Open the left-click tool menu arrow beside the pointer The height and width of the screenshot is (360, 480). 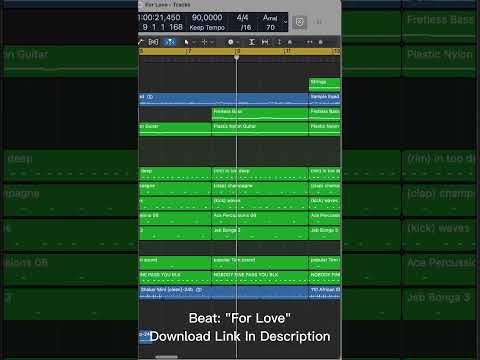click(x=193, y=42)
